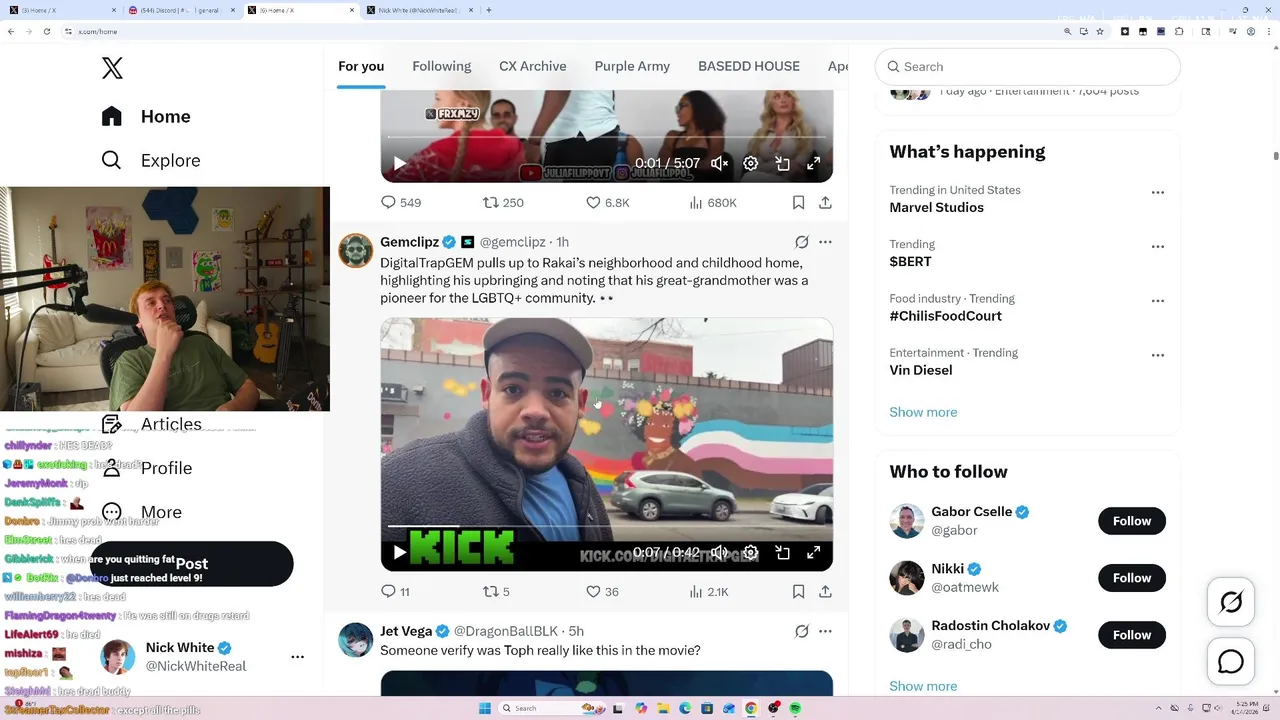Like the post with 6.8K likes
This screenshot has height=720, width=1280.
point(607,202)
